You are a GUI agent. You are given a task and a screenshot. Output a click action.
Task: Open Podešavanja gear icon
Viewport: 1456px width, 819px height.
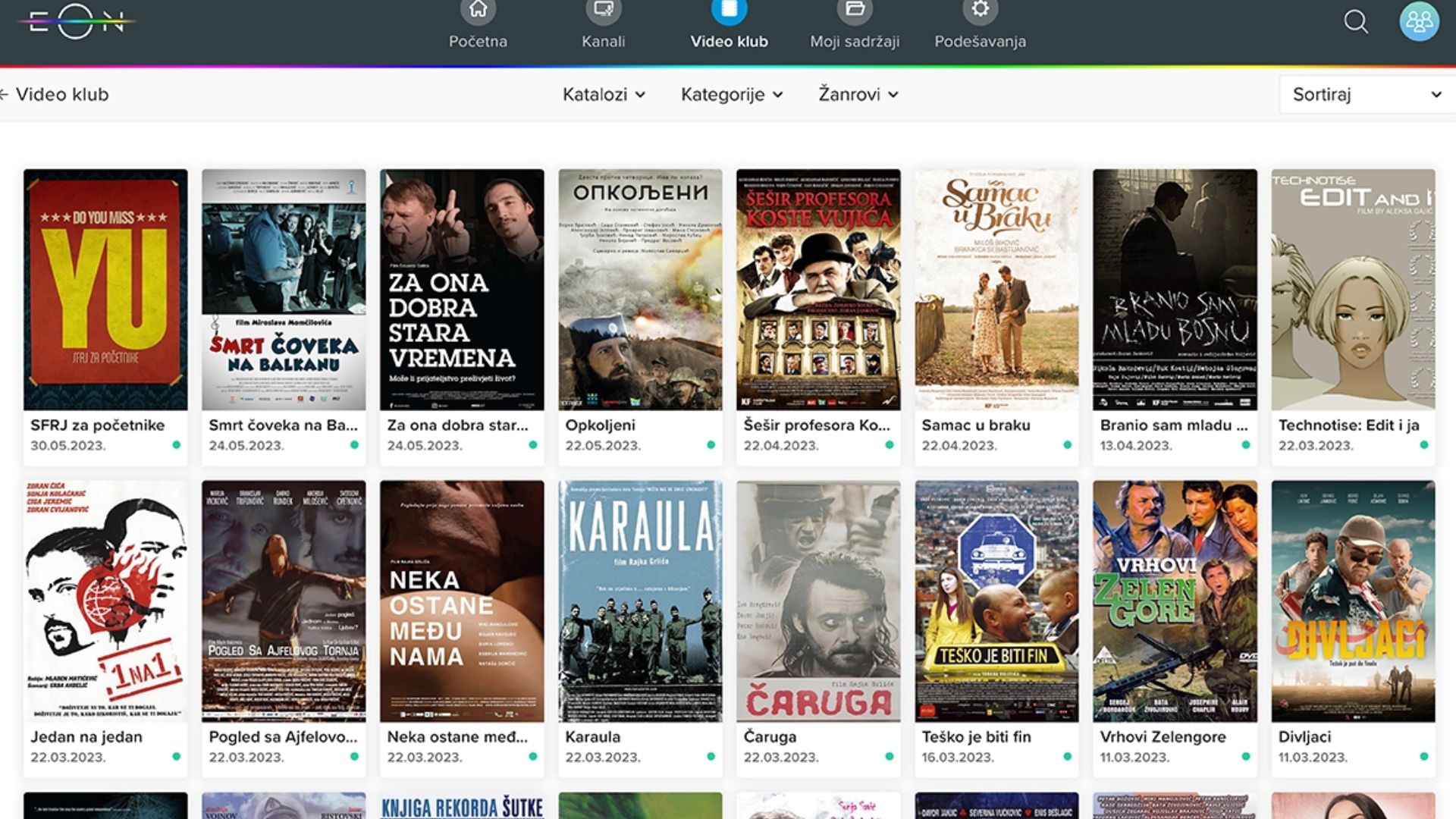pyautogui.click(x=980, y=11)
